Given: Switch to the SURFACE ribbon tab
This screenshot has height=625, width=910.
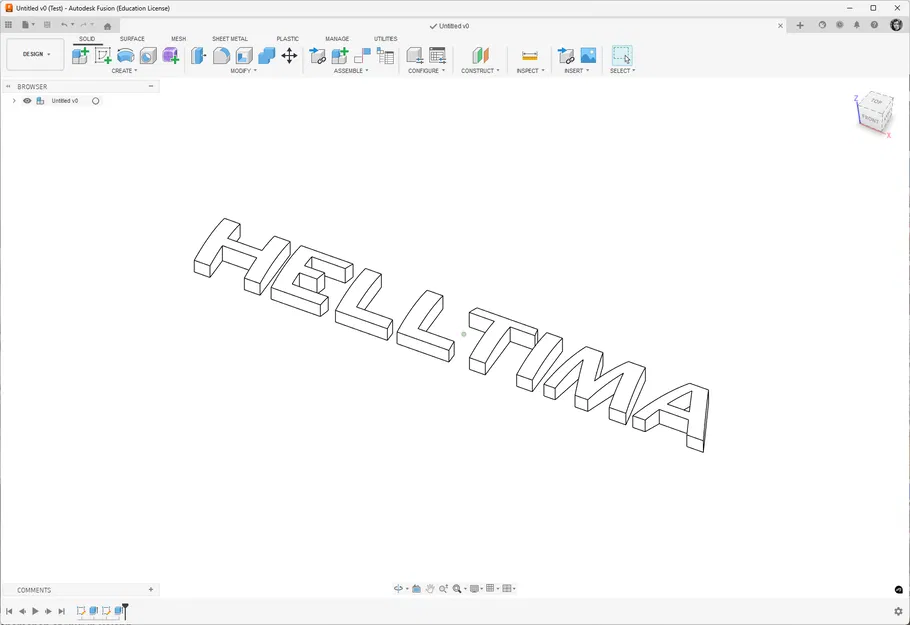Looking at the screenshot, I should (131, 38).
